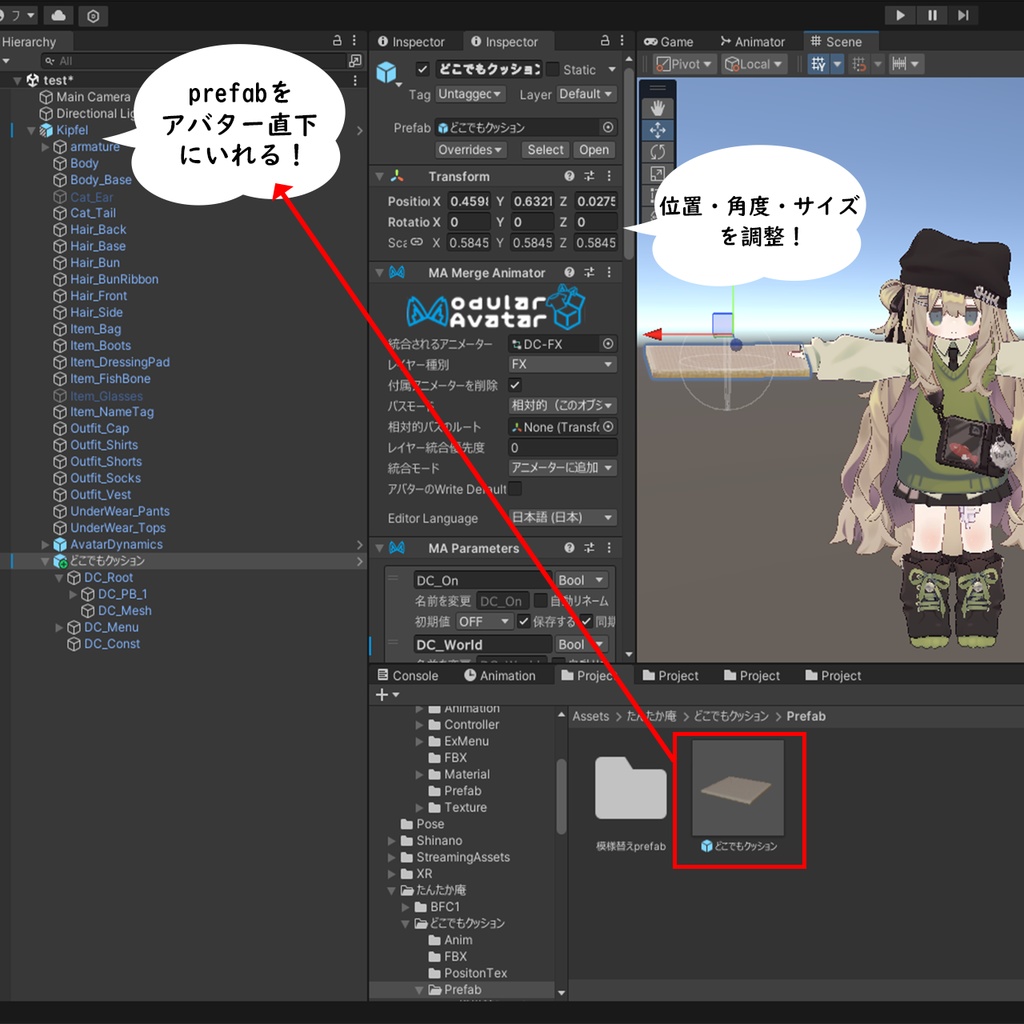Screen dimensions: 1024x1024
Task: Click the settings gear in the top toolbar
Action: coord(94,16)
